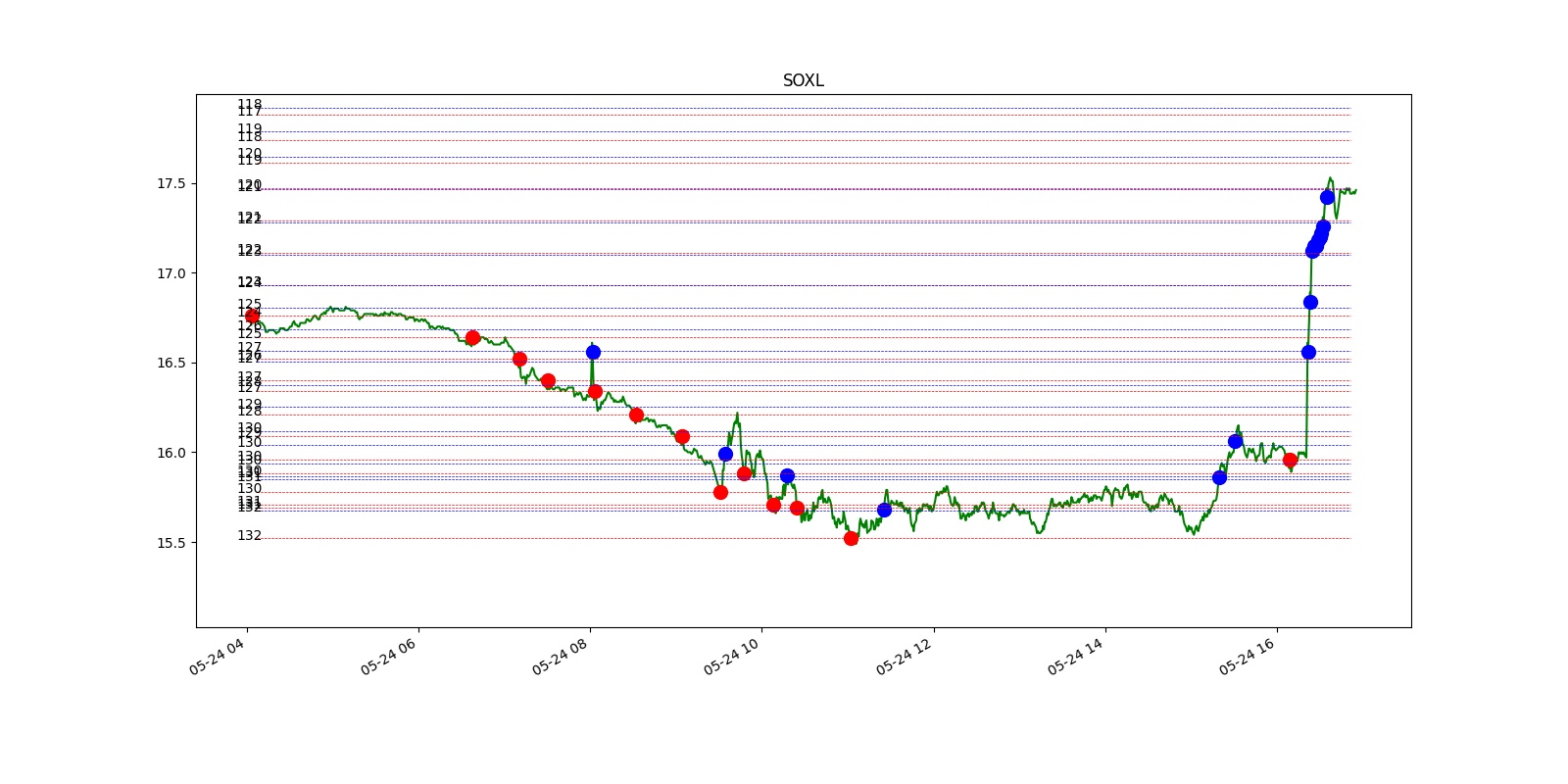Select the blue dot right after the lowest red dot
This screenshot has height=784, width=1568.
click(x=884, y=510)
